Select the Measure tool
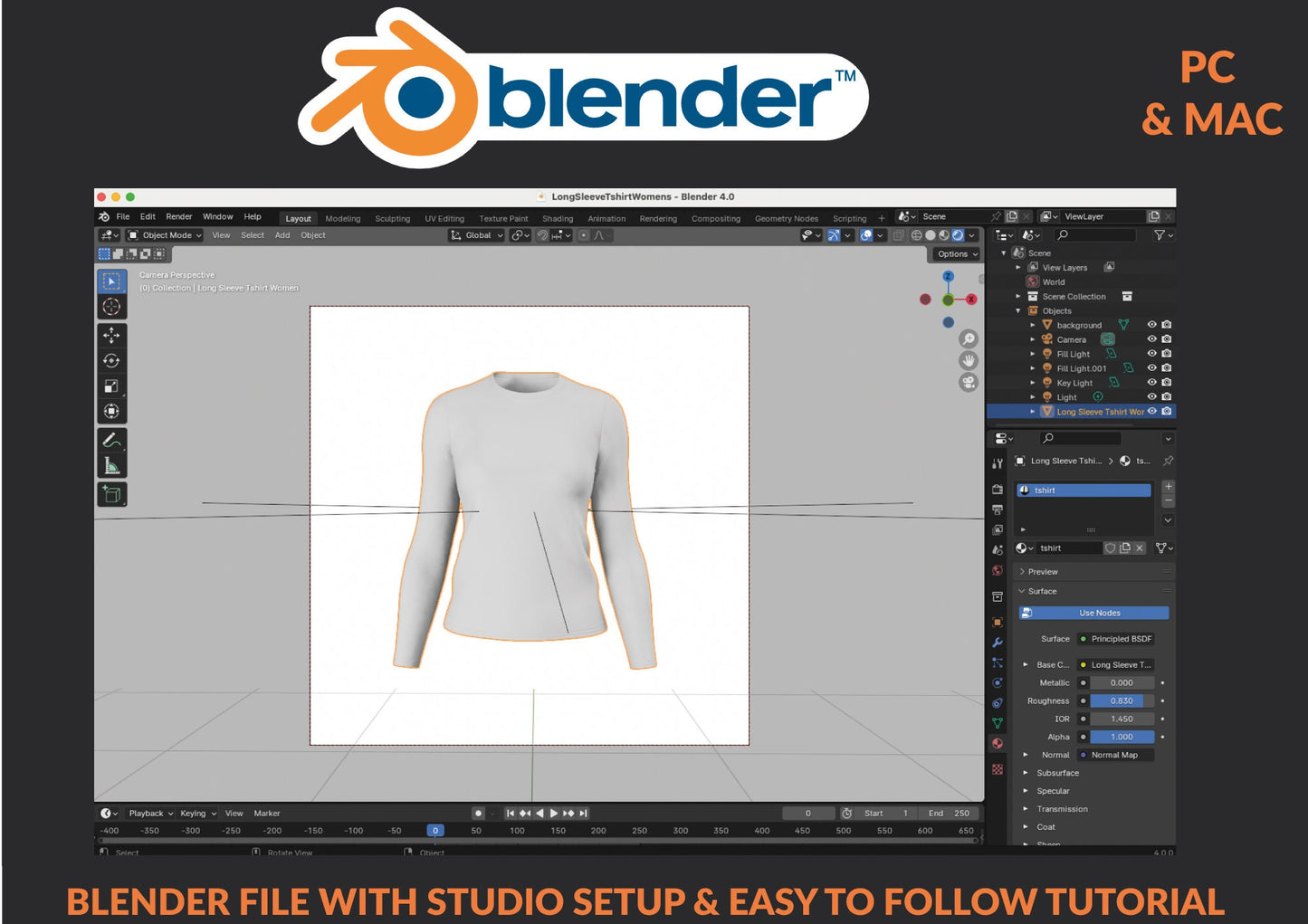 pyautogui.click(x=111, y=466)
